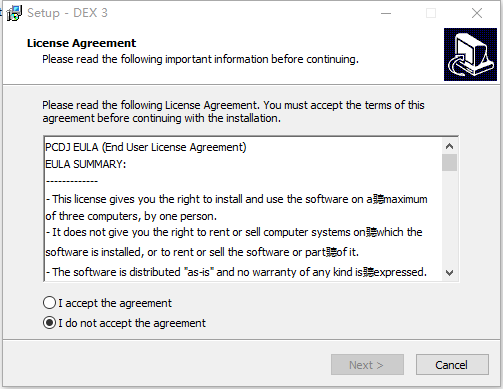Click the empty scrollbar track below the thumb

449,218
